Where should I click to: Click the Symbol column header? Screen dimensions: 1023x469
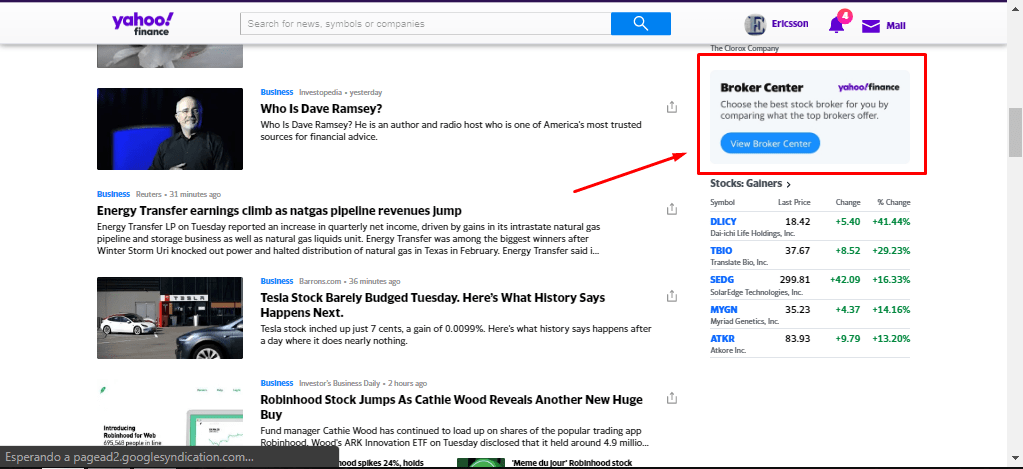coord(722,202)
